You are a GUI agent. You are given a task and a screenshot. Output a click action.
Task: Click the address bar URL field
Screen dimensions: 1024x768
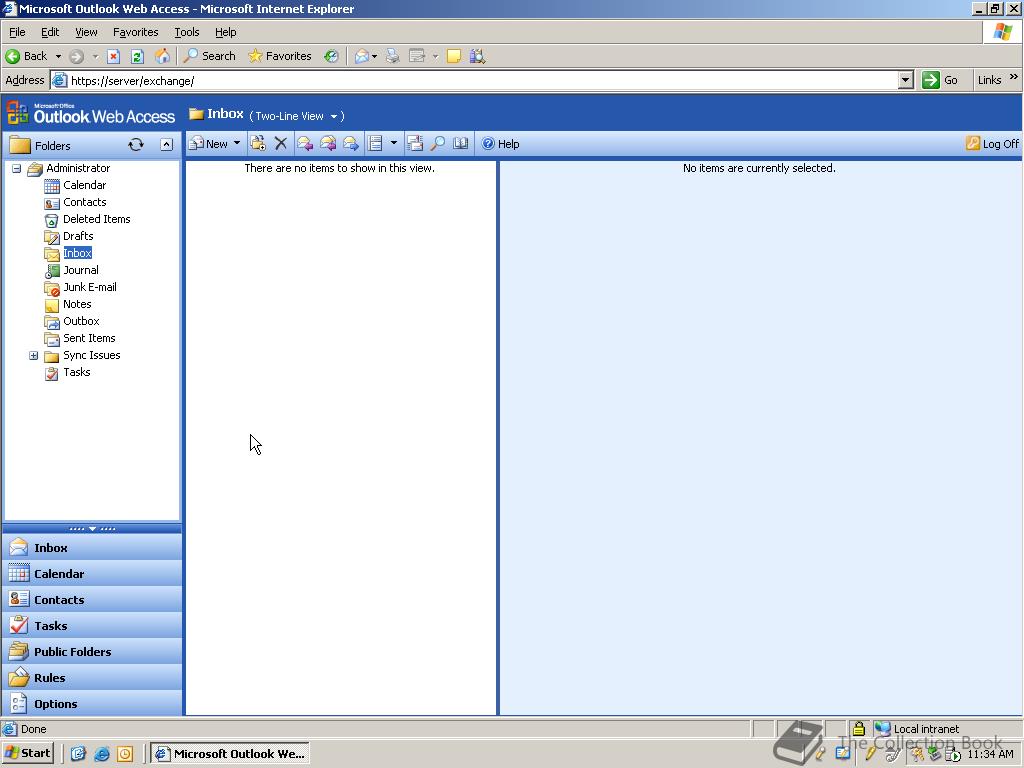[x=483, y=81]
